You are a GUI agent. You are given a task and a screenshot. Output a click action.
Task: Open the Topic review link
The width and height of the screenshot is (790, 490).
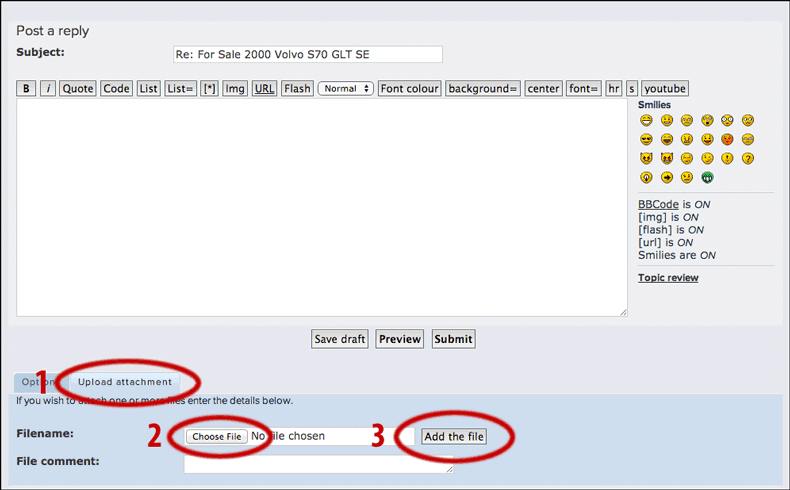click(x=668, y=278)
